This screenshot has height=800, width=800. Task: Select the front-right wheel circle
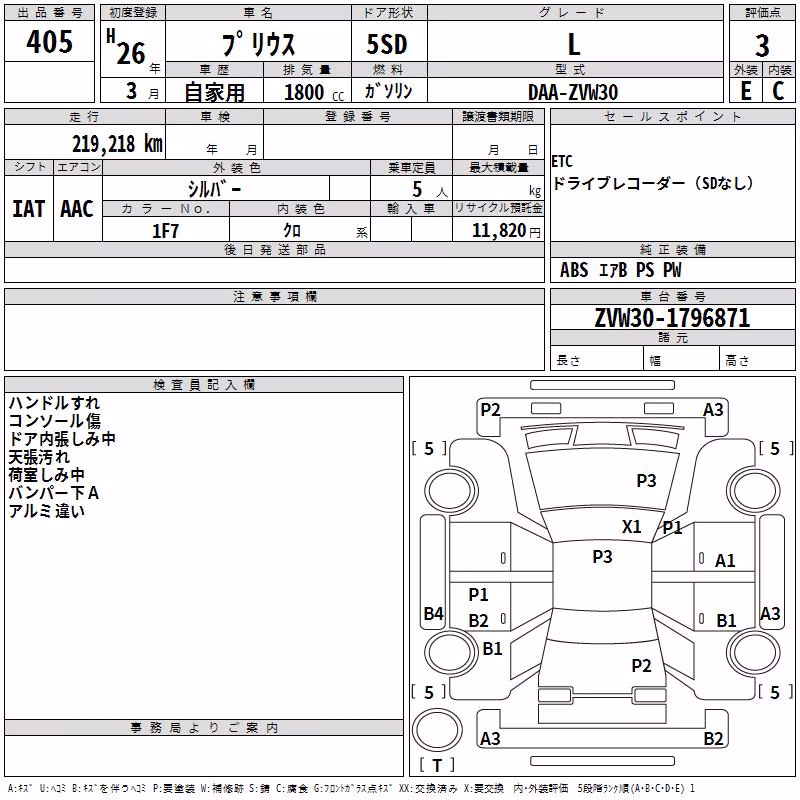[x=754, y=491]
